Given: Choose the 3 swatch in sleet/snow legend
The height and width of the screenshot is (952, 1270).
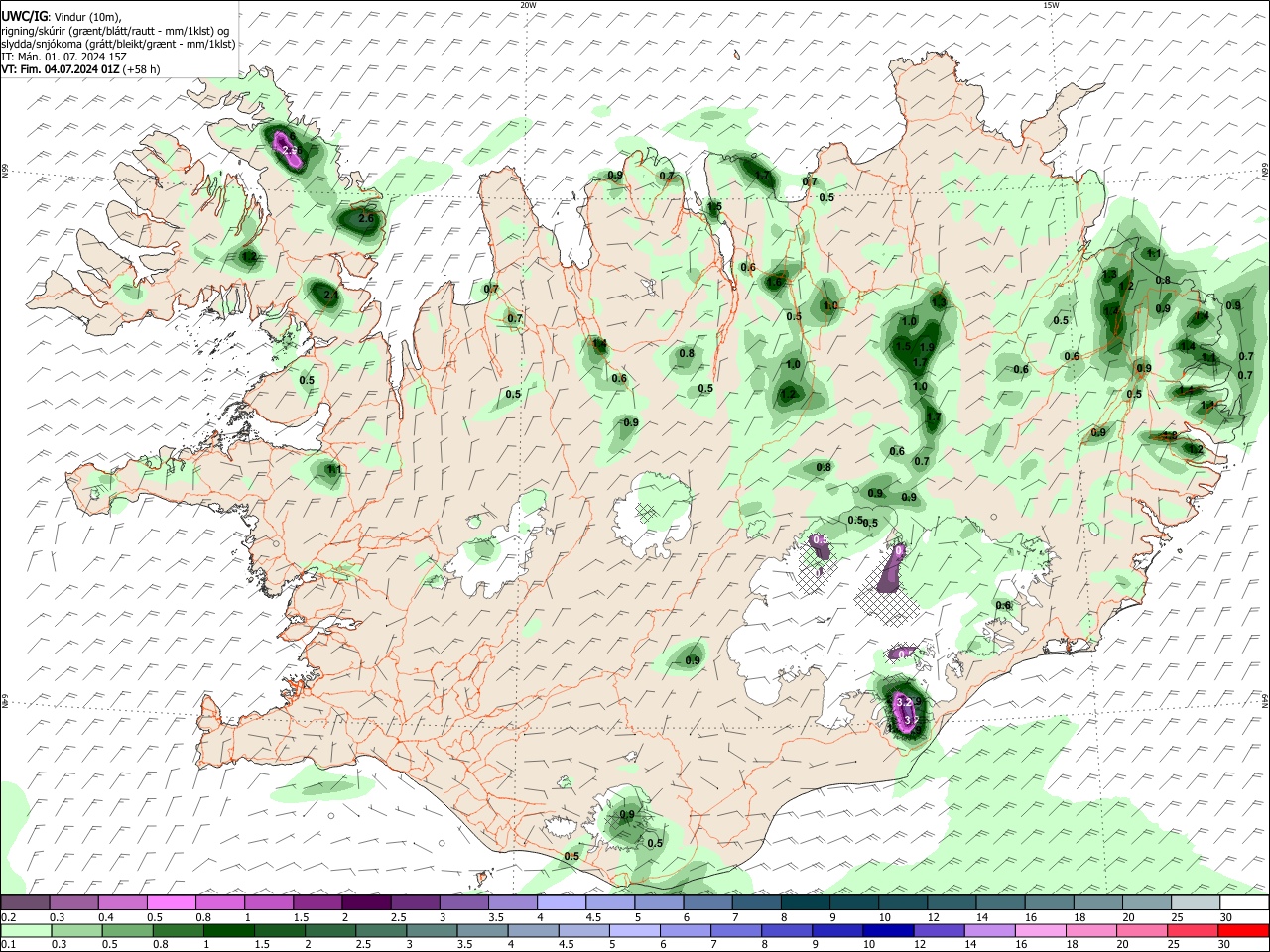Looking at the screenshot, I should [464, 902].
